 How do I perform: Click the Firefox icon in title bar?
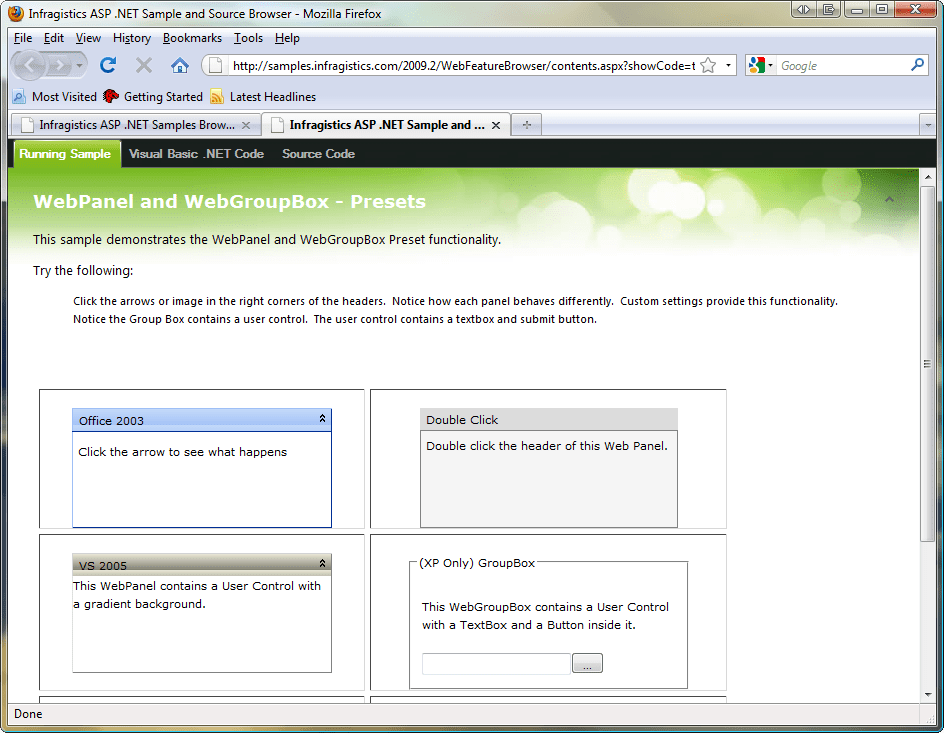pos(16,13)
